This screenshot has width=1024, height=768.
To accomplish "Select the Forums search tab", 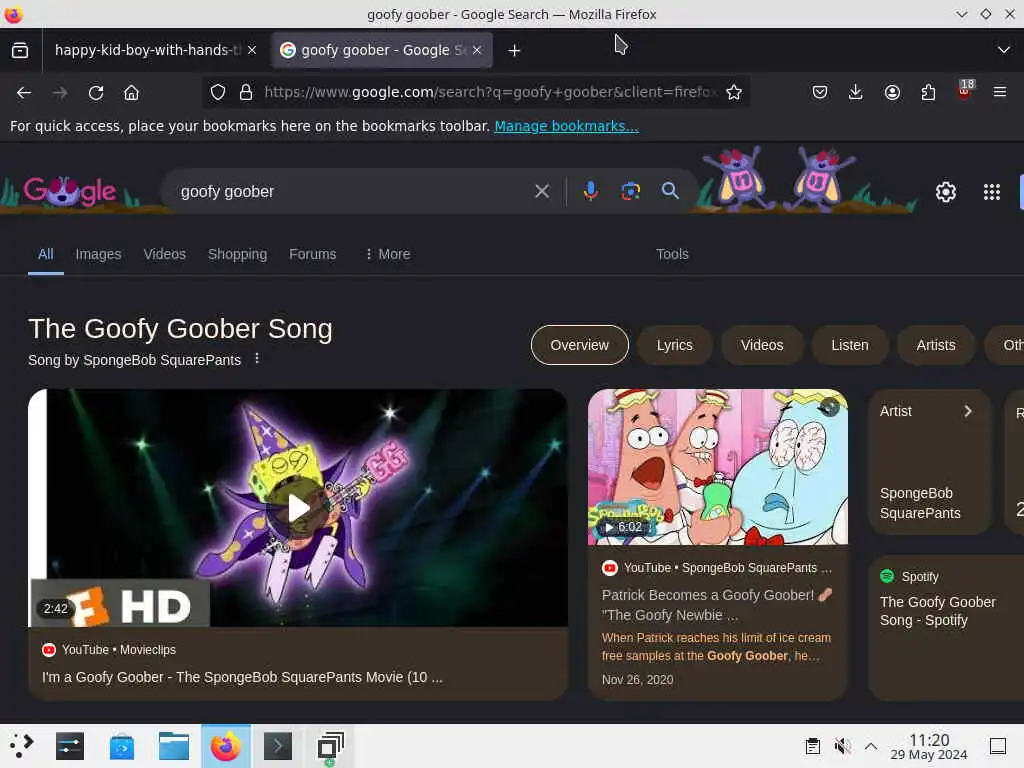I will pos(312,254).
